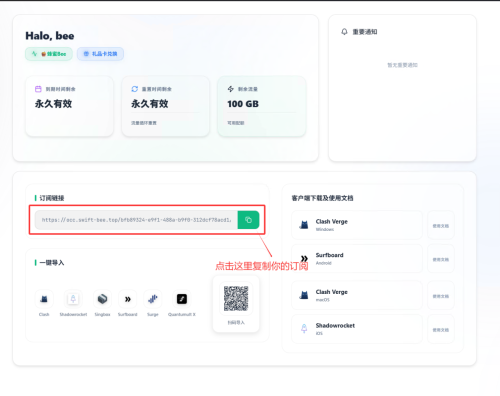Import subscription into Surge
500x396 pixels.
153,299
